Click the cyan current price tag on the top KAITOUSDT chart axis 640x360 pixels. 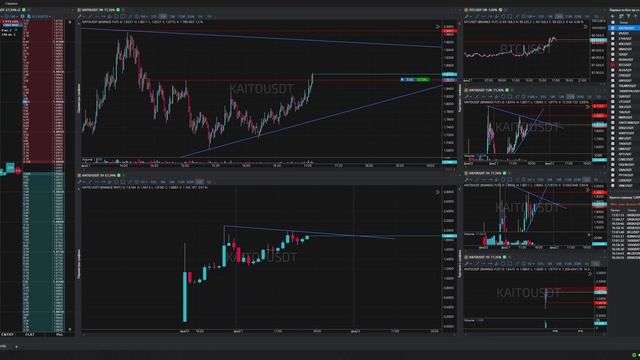tap(449, 75)
